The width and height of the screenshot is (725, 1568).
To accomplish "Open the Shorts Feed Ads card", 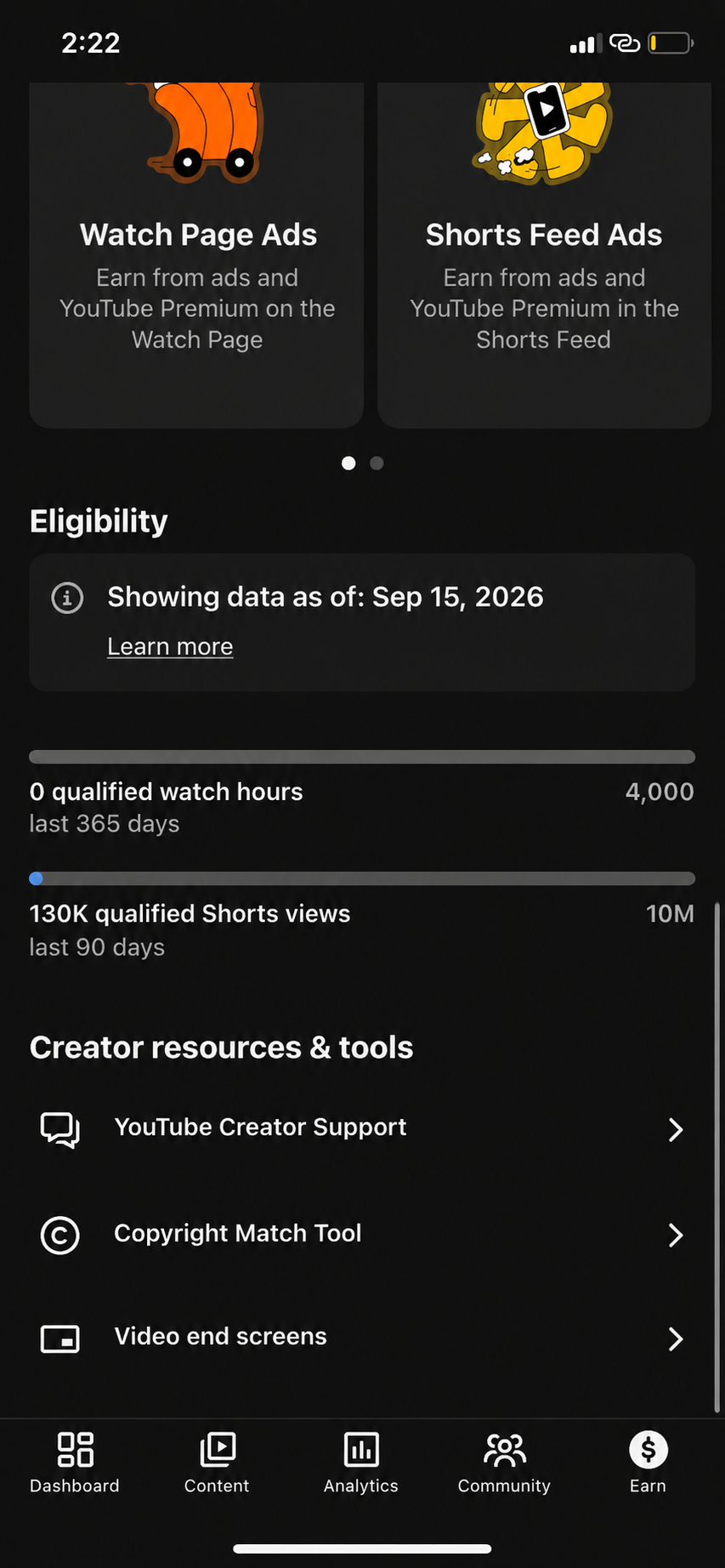I will (x=544, y=255).
